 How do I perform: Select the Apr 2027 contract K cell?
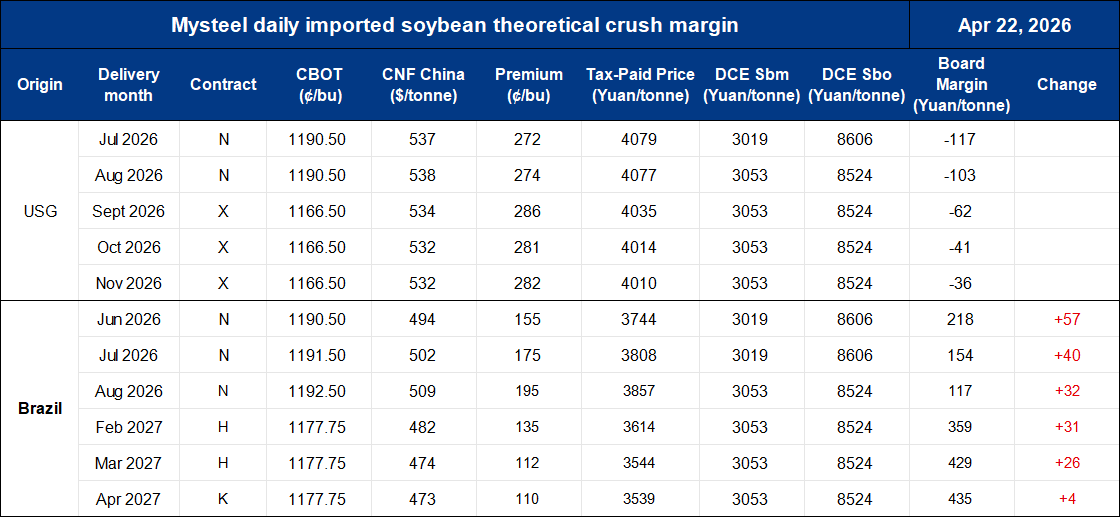223,499
